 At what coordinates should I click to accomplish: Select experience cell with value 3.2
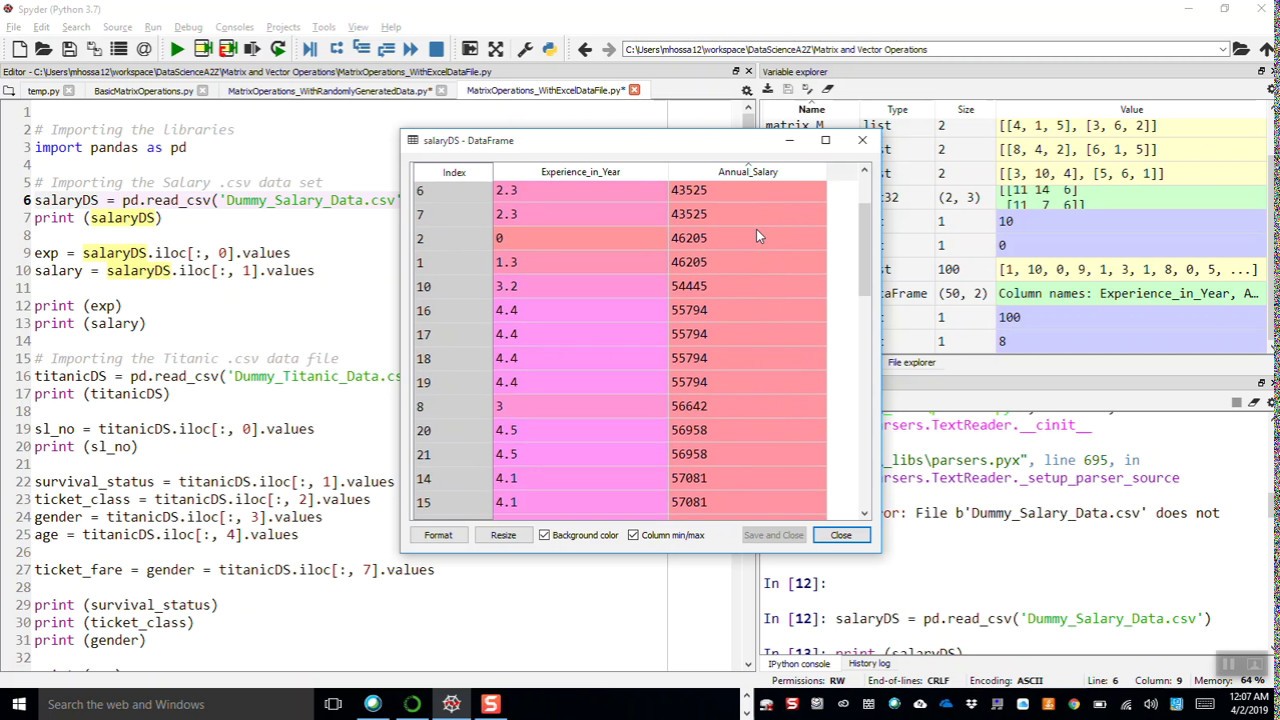point(580,286)
